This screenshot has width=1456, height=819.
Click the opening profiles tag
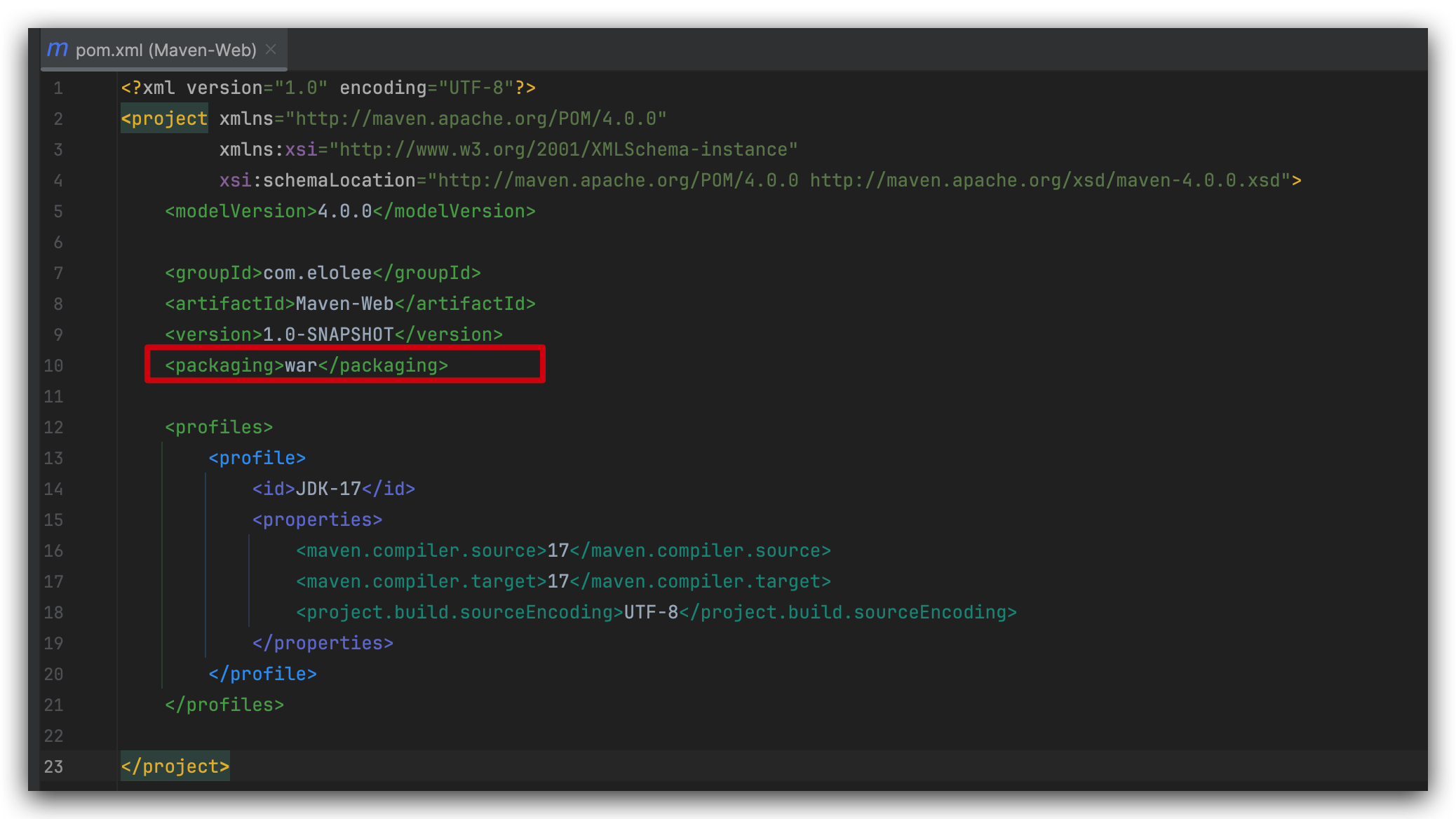pos(219,428)
